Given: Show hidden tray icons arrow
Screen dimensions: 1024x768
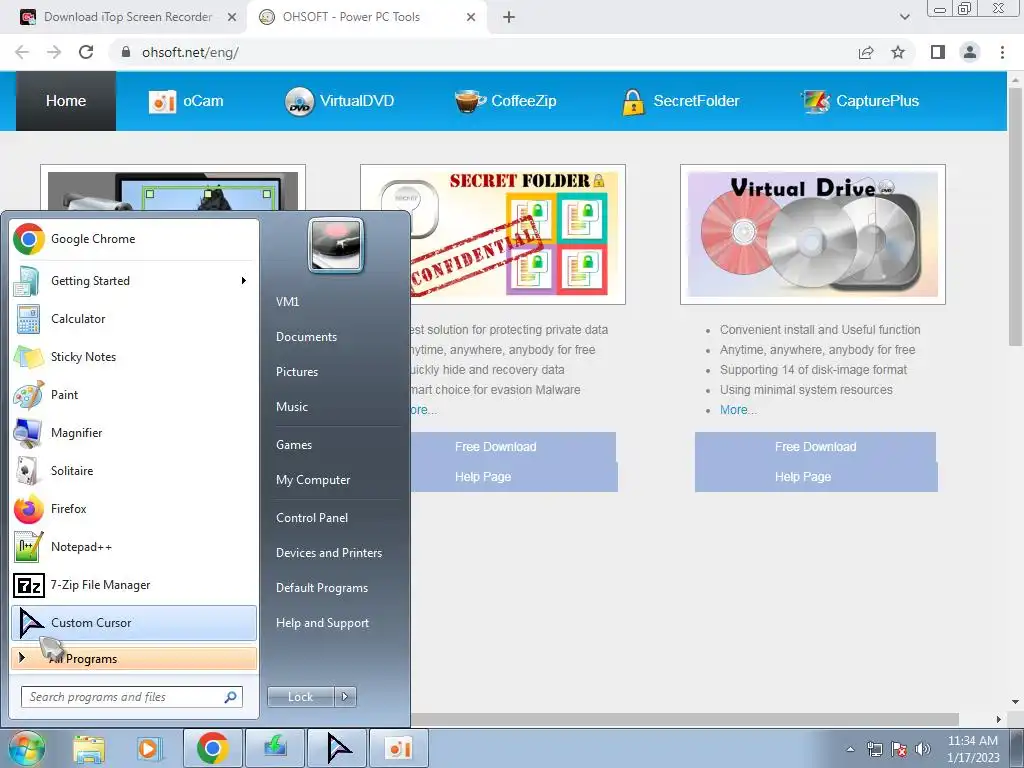Looking at the screenshot, I should click(x=850, y=749).
